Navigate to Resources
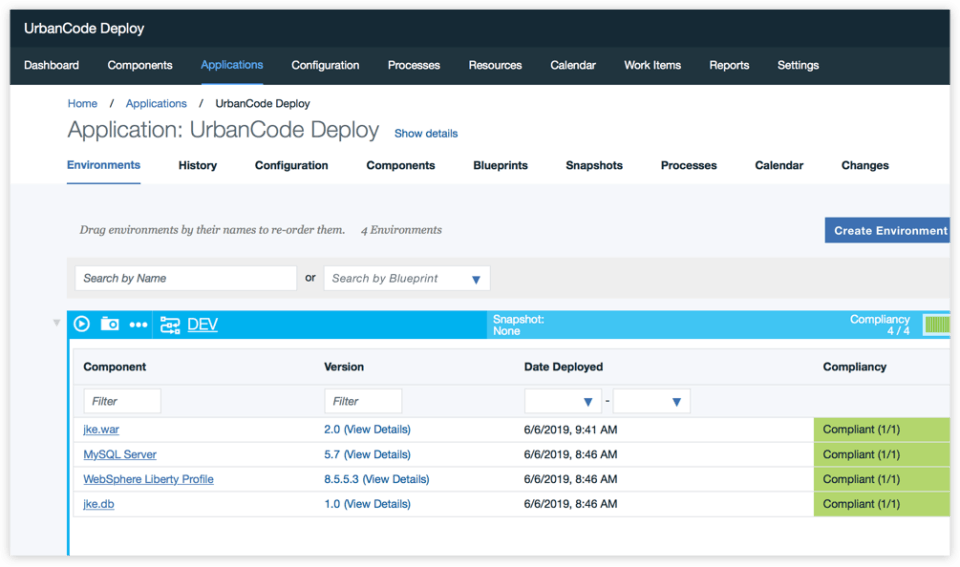This screenshot has height=567, width=960. click(495, 65)
